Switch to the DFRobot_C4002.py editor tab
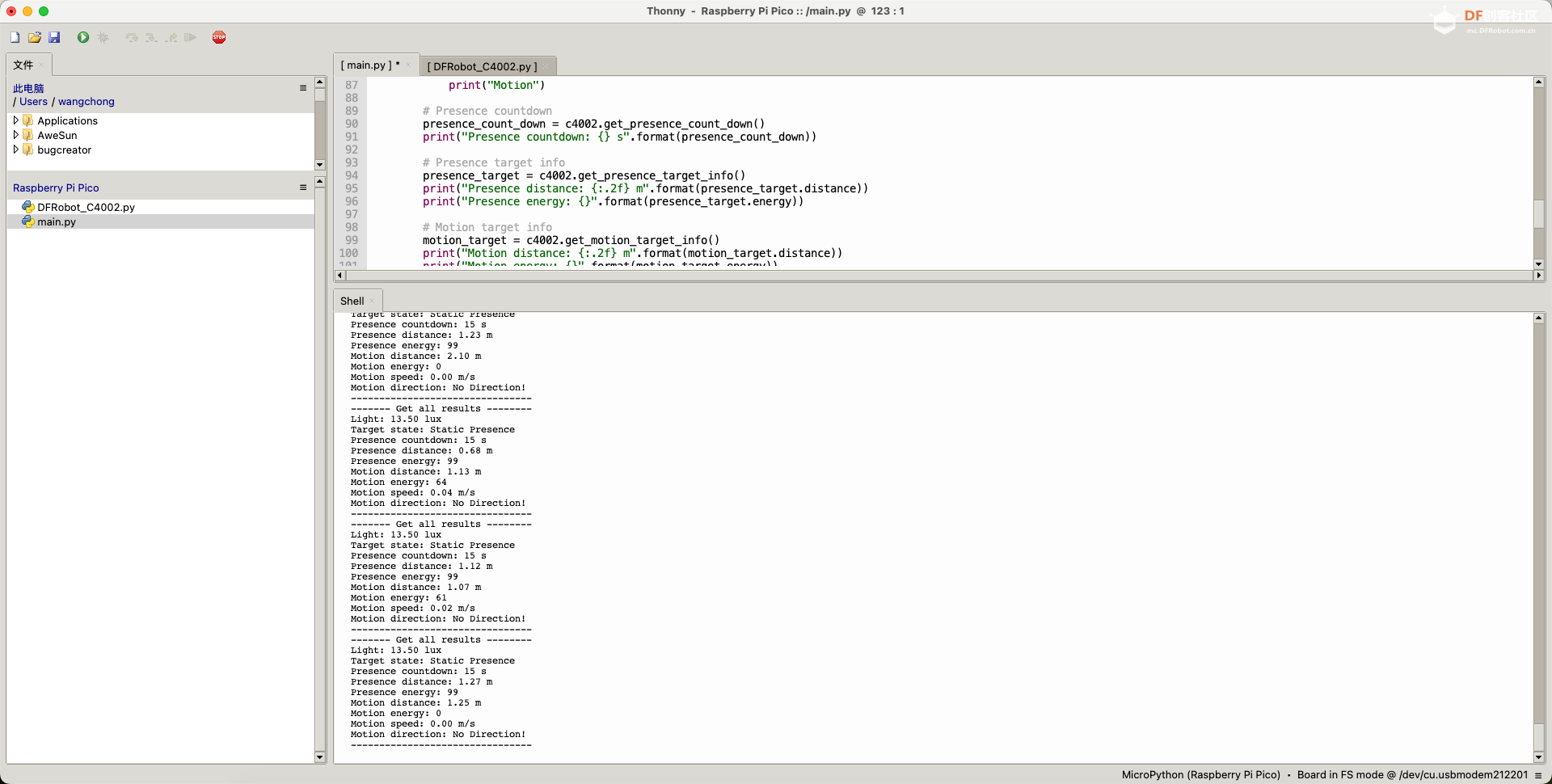 point(482,66)
